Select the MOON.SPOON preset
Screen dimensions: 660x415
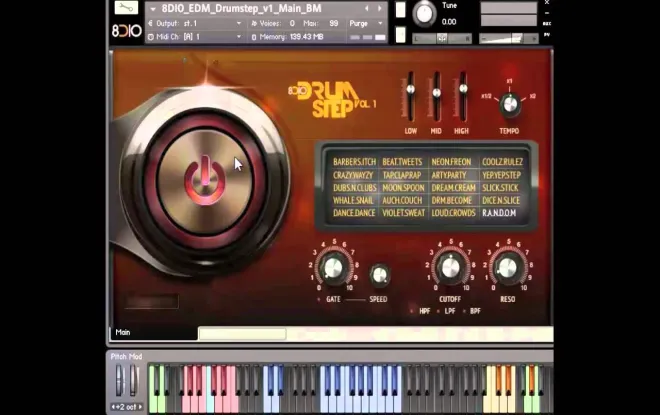403,188
